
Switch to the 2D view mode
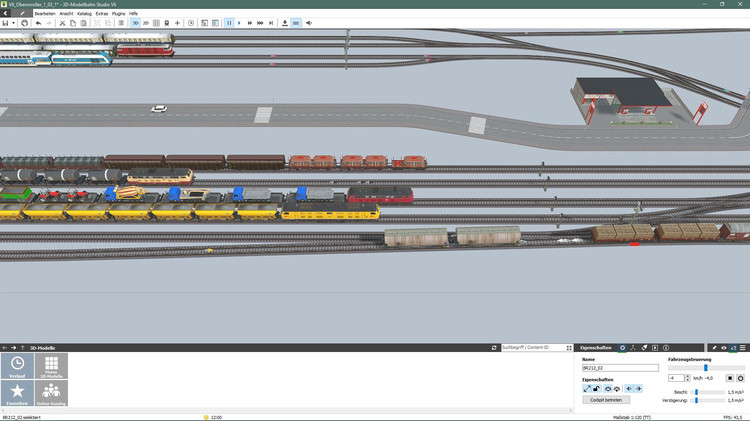[x=146, y=22]
